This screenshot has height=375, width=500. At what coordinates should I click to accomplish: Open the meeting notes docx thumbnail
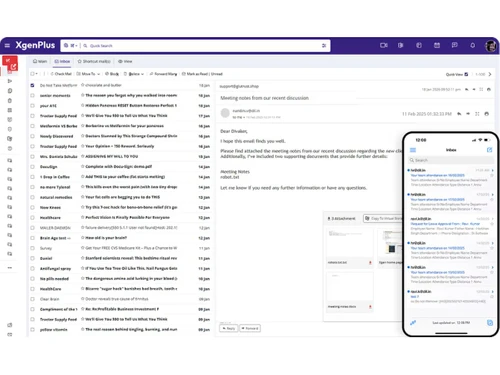pyautogui.click(x=349, y=287)
